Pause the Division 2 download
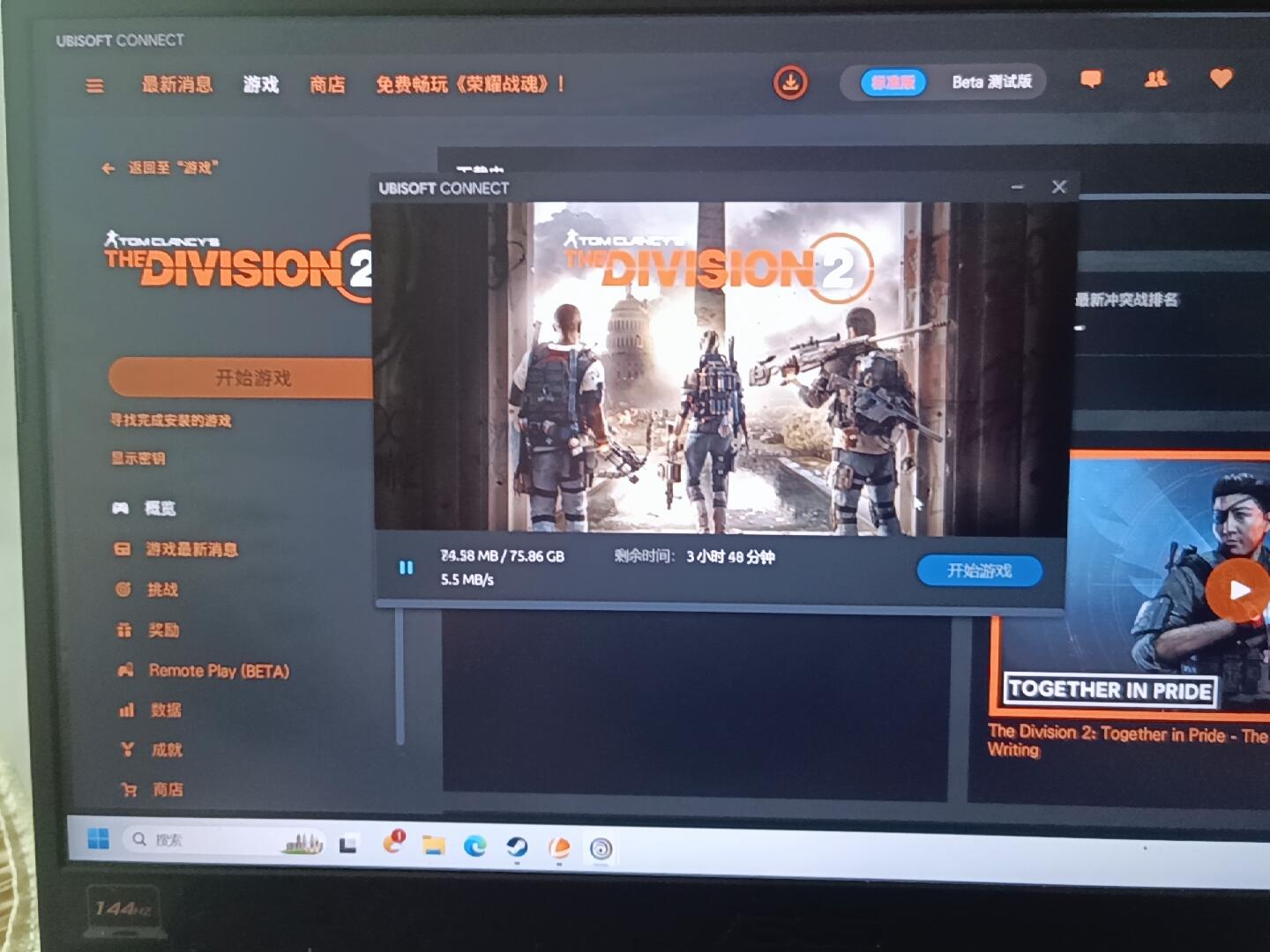1270x952 pixels. pos(406,568)
